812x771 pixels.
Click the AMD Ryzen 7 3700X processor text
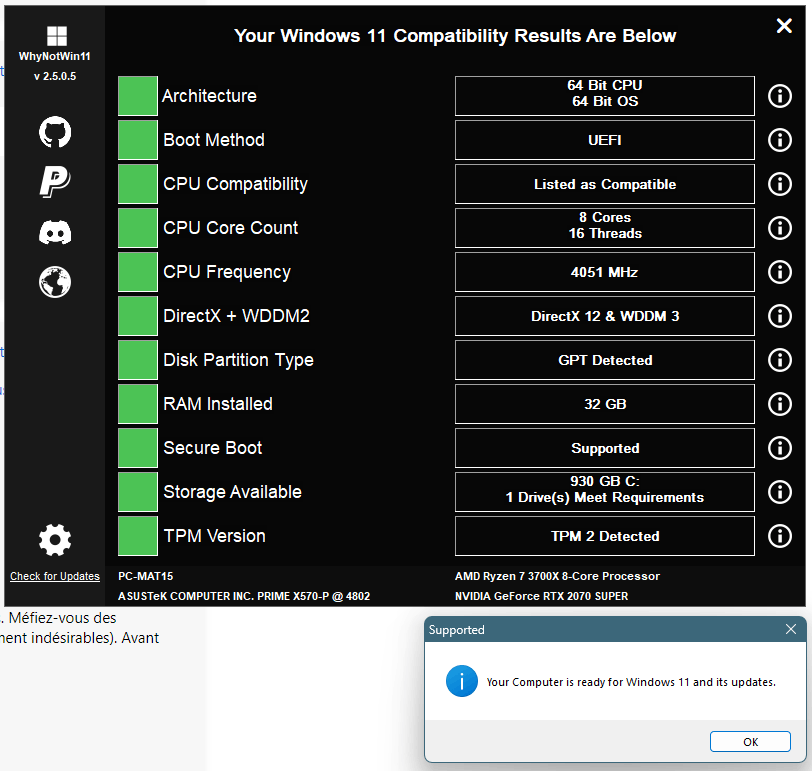click(557, 576)
